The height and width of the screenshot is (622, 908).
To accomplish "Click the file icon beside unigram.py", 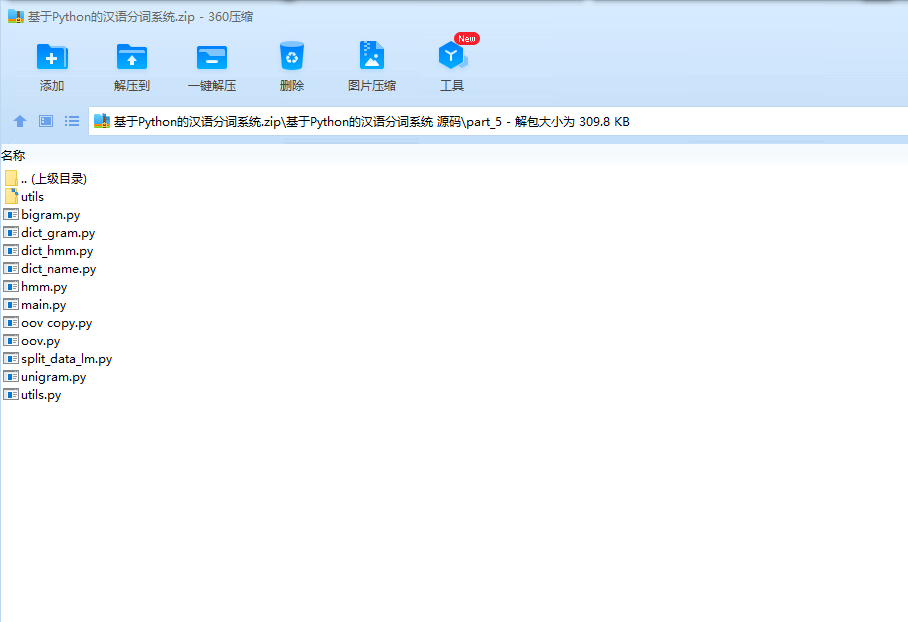I will point(11,376).
